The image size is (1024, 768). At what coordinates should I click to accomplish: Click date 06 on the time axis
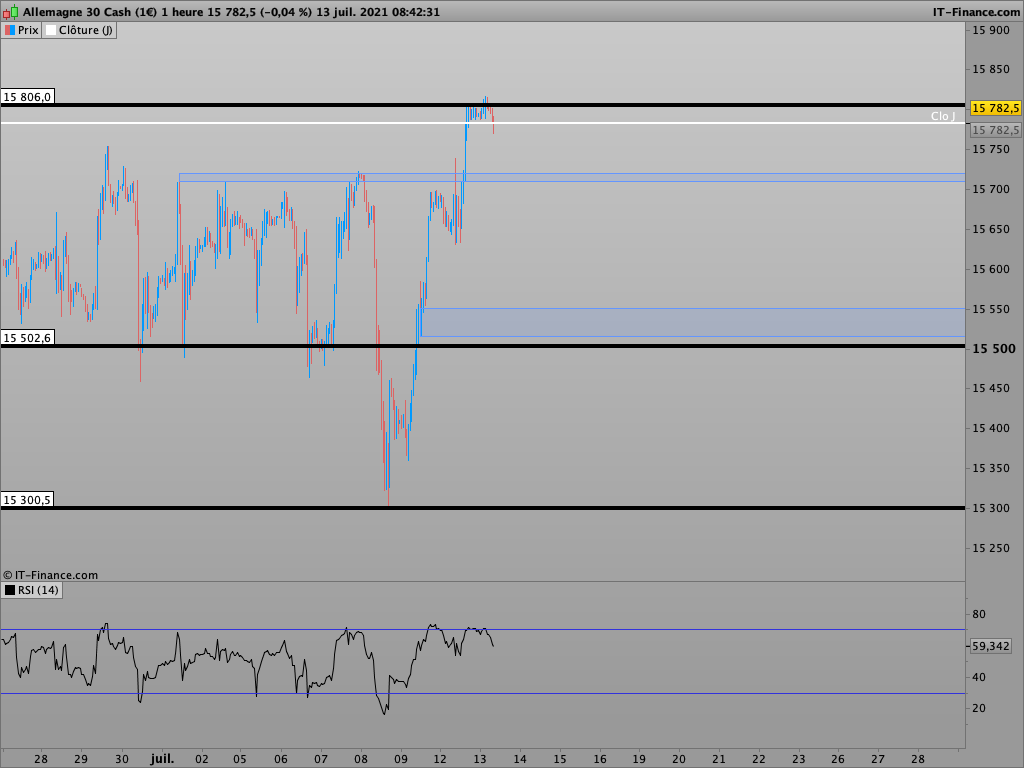[x=281, y=758]
